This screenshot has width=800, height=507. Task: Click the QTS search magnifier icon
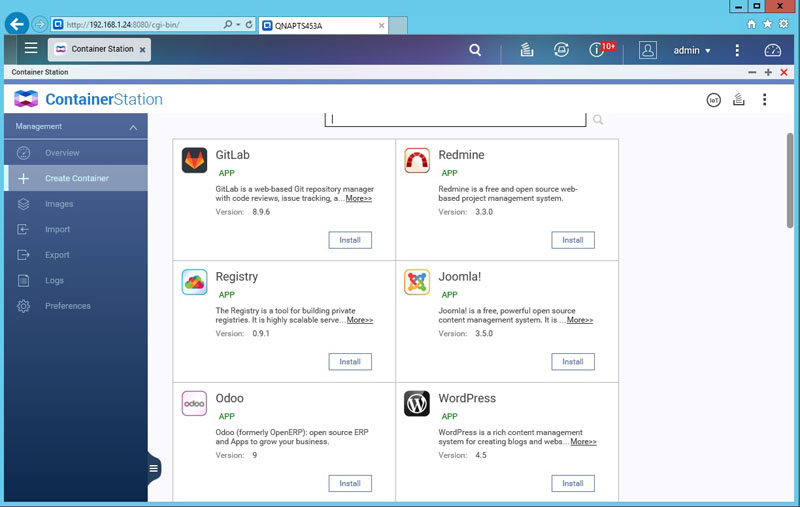475,50
